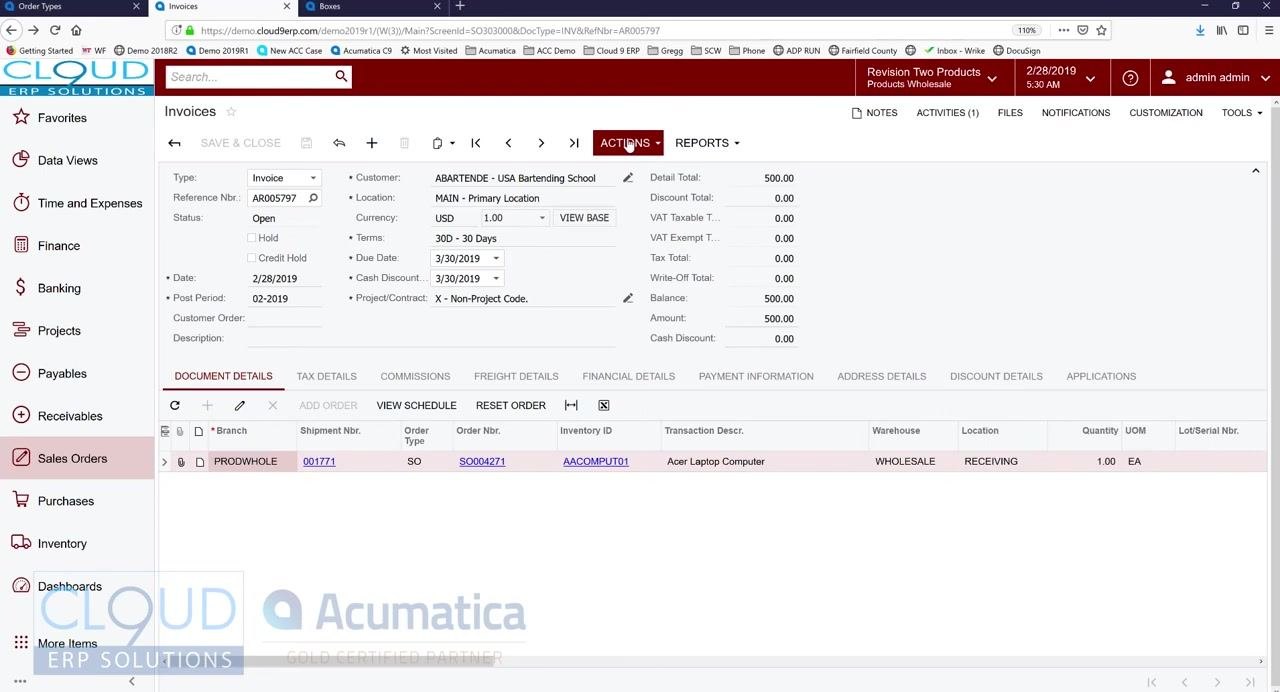Click the top Search field
Screen dimensions: 1280x692
249,77
